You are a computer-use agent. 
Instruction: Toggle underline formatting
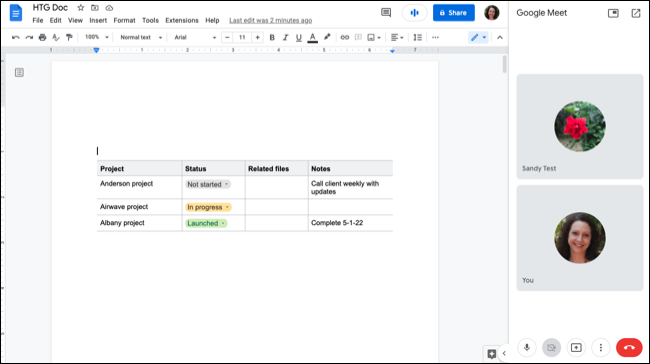[x=298, y=37]
